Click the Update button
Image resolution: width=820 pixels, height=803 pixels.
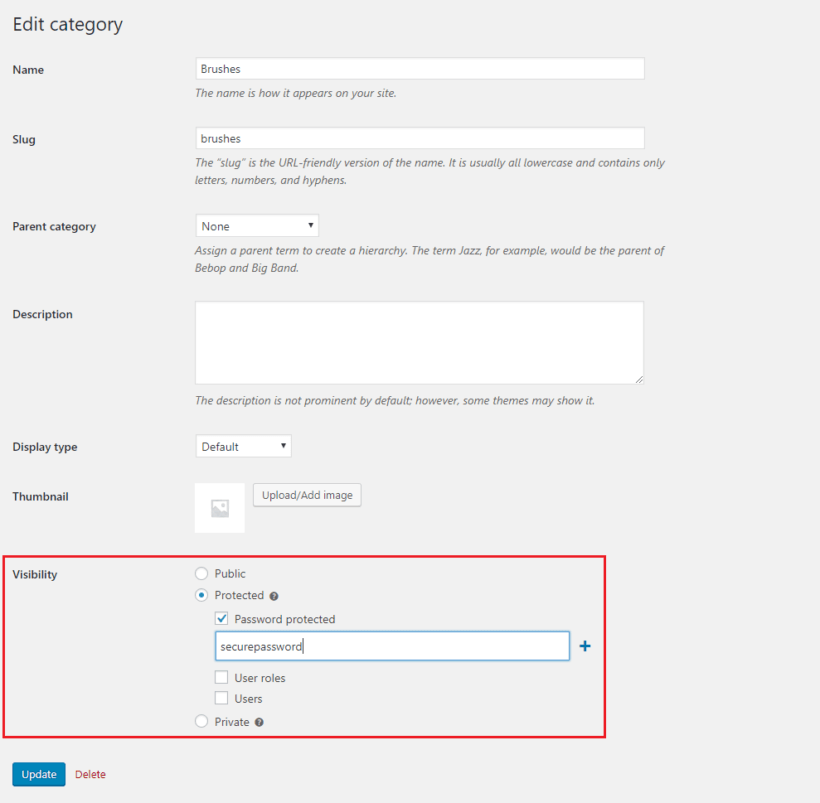(38, 773)
